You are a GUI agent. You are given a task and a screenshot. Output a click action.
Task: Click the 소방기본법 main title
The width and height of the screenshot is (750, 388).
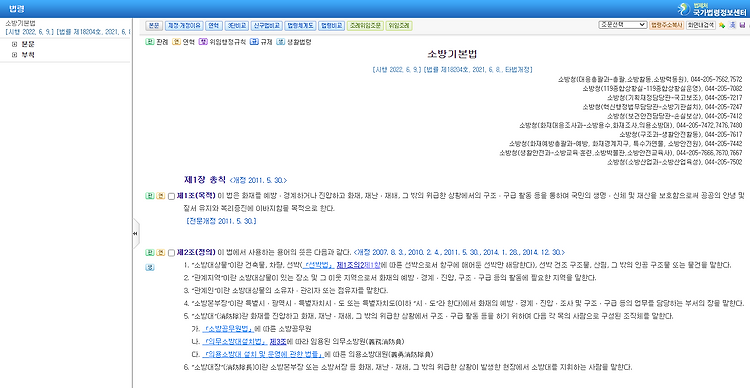(452, 54)
